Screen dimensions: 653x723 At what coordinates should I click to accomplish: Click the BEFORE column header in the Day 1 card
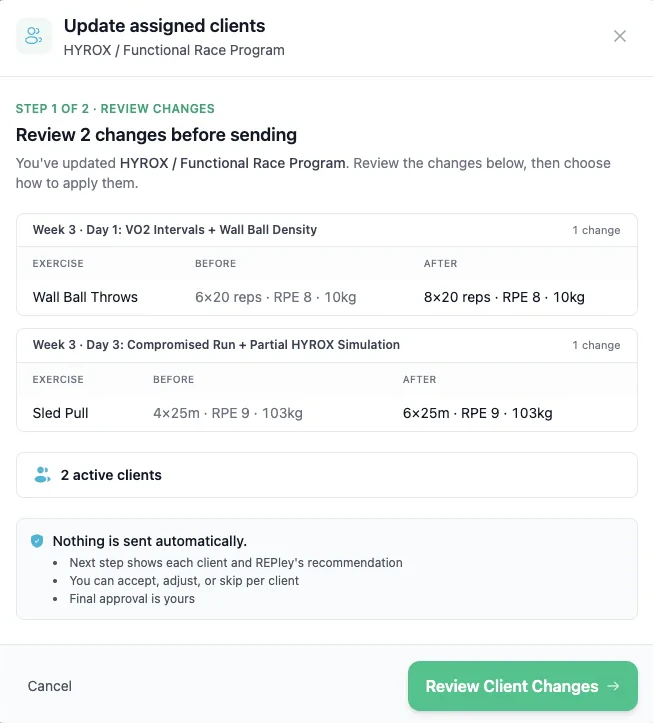pyautogui.click(x=215, y=264)
